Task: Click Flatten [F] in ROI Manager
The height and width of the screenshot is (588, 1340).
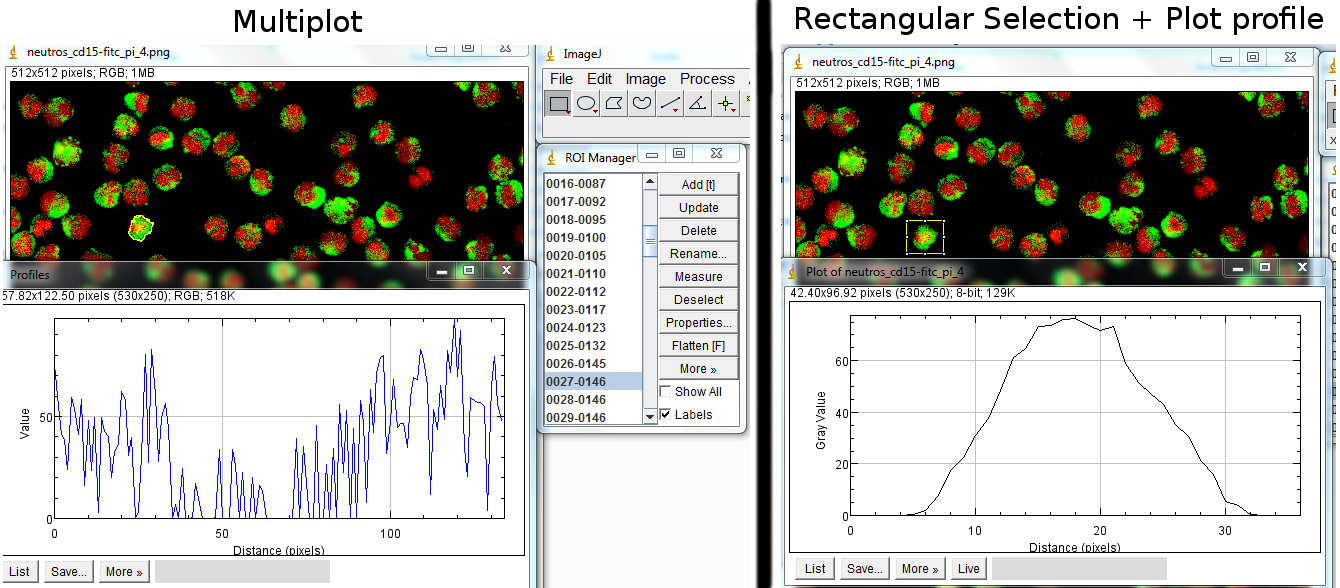Action: pos(698,345)
